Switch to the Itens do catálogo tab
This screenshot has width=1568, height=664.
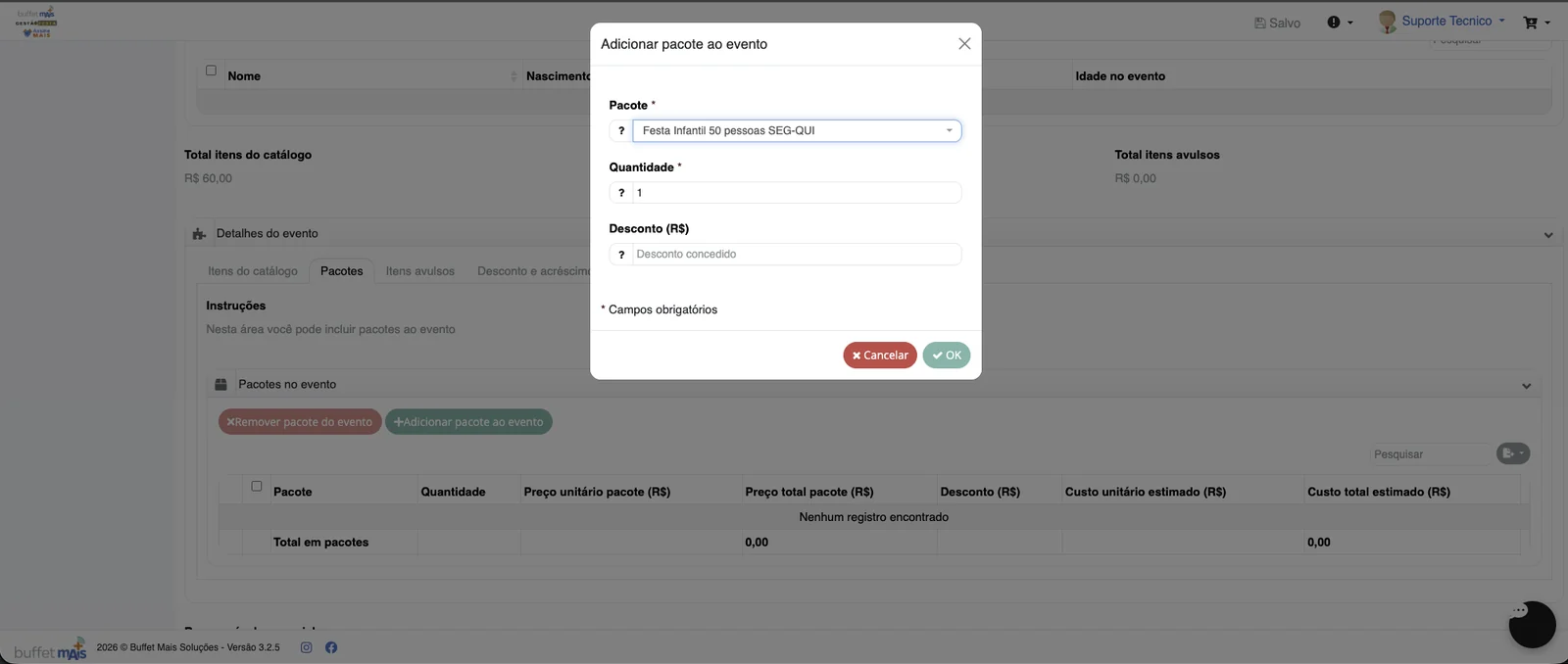pyautogui.click(x=253, y=271)
